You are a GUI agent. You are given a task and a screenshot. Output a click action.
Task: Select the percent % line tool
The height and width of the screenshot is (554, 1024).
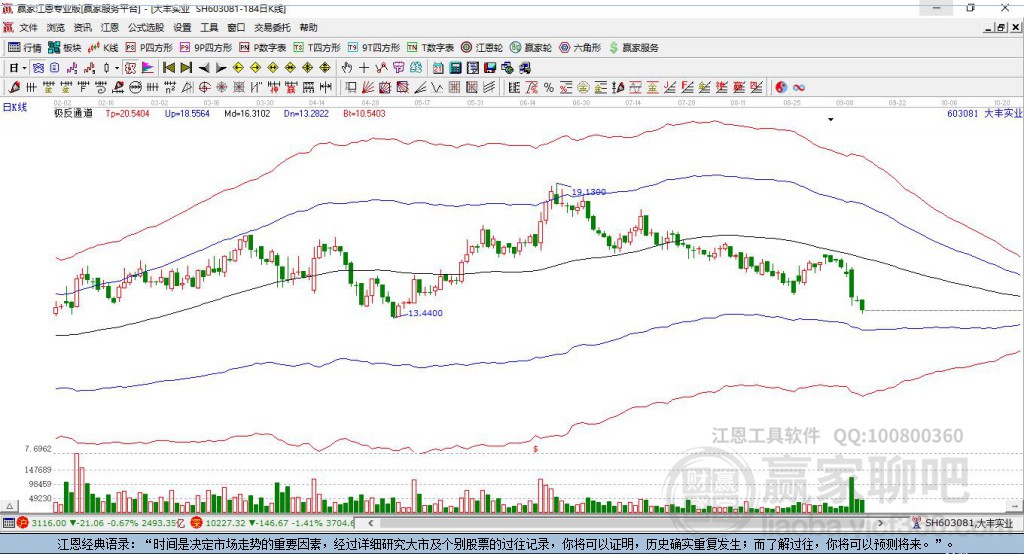coord(549,88)
